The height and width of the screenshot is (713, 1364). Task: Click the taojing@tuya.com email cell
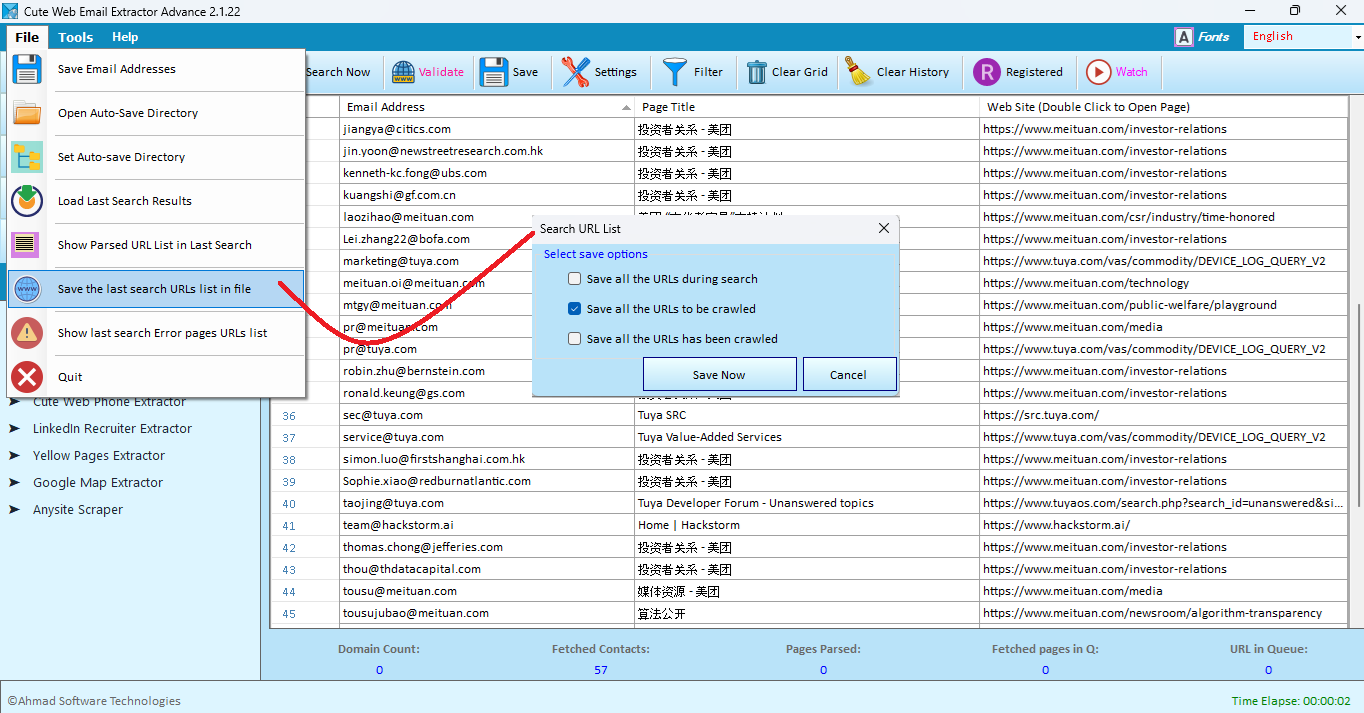tap(487, 503)
